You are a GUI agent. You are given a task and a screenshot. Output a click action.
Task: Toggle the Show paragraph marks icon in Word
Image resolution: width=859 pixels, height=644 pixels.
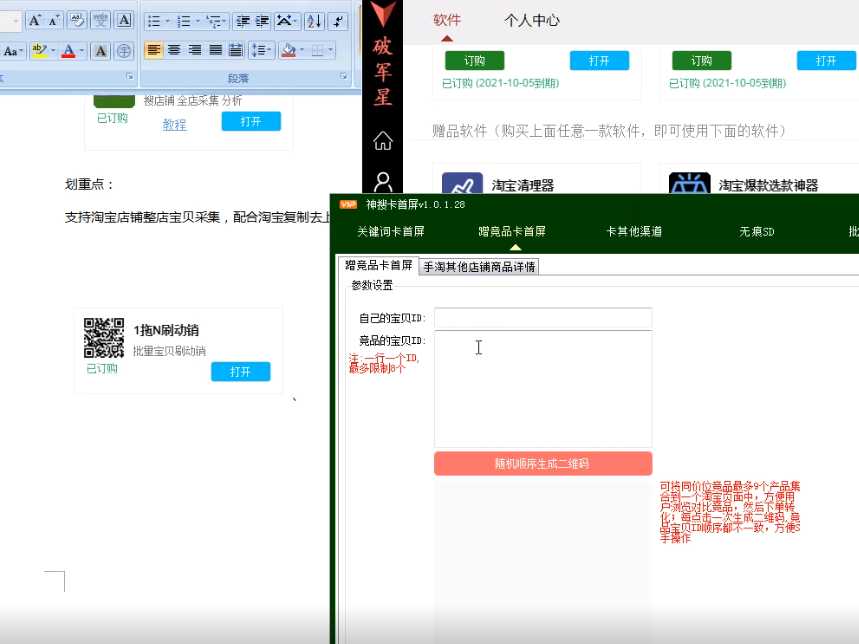pos(339,21)
